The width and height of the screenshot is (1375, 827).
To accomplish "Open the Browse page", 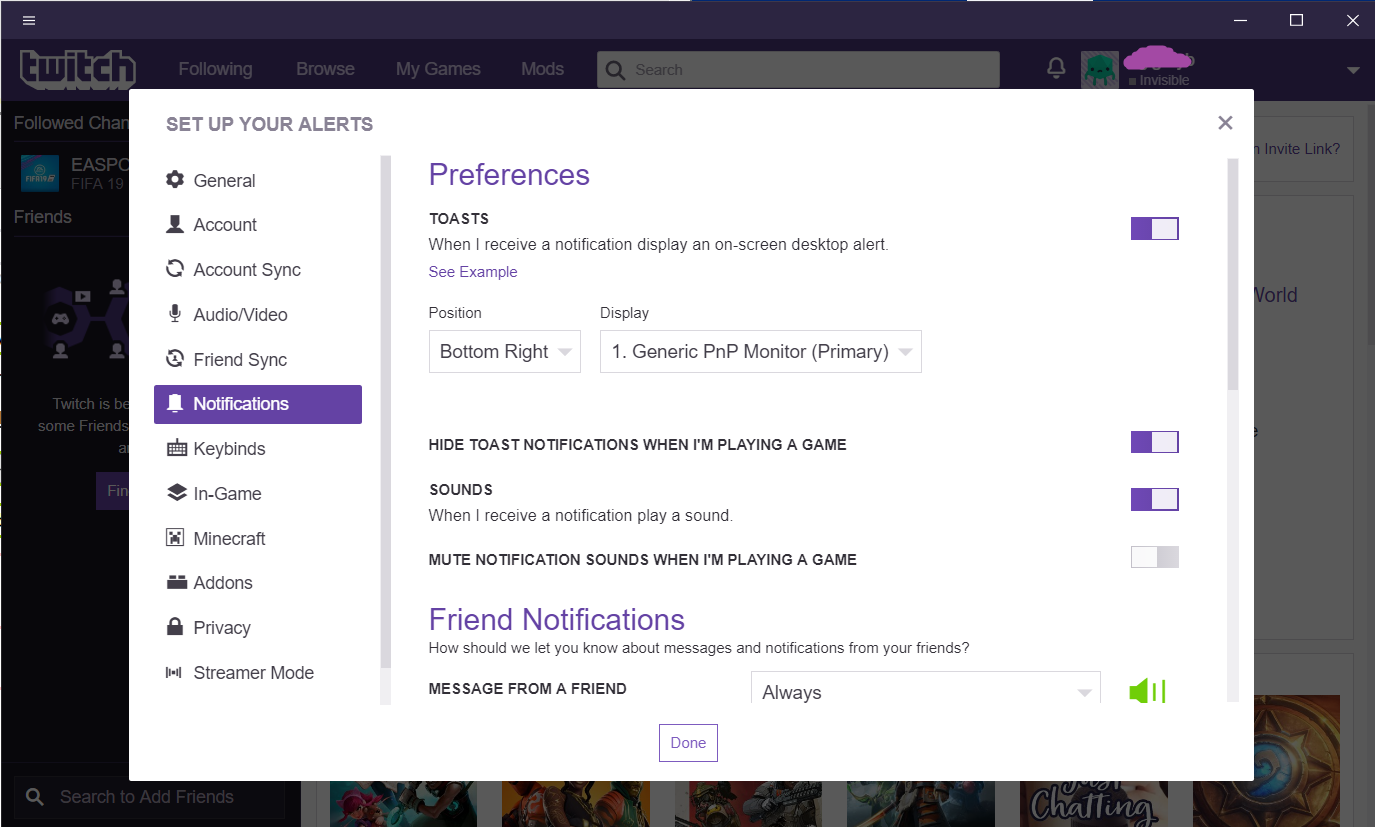I will click(x=325, y=69).
